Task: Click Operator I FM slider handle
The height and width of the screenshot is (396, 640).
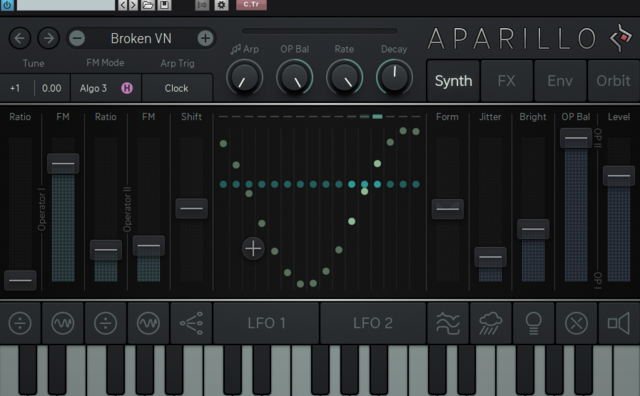Action: pyautogui.click(x=63, y=163)
